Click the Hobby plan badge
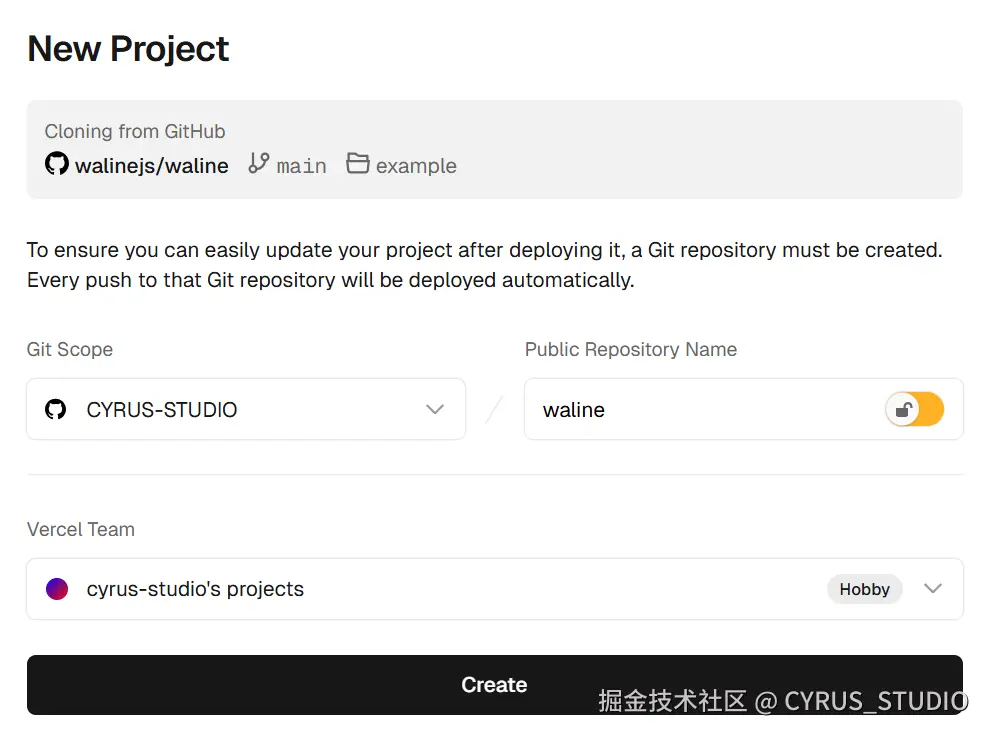 [x=864, y=589]
